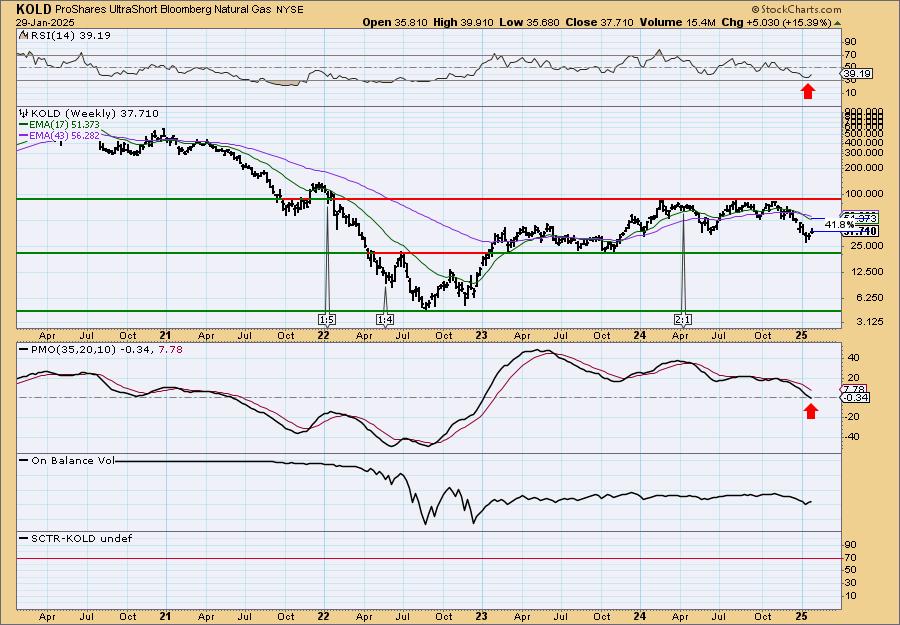Click the 200.000 price axis label
Viewport: 900px width, 625px height.
(x=863, y=168)
